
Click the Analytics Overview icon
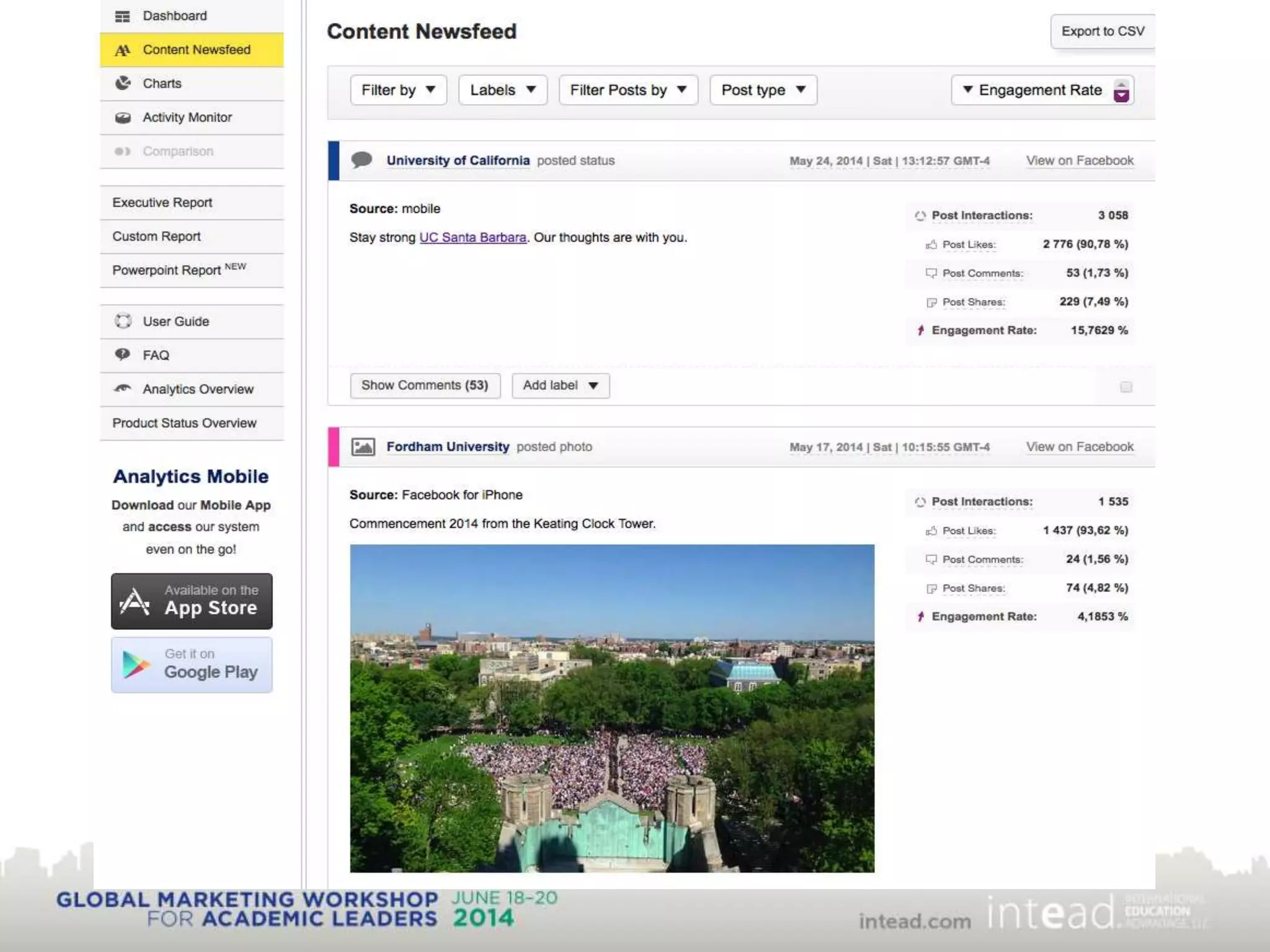(123, 389)
